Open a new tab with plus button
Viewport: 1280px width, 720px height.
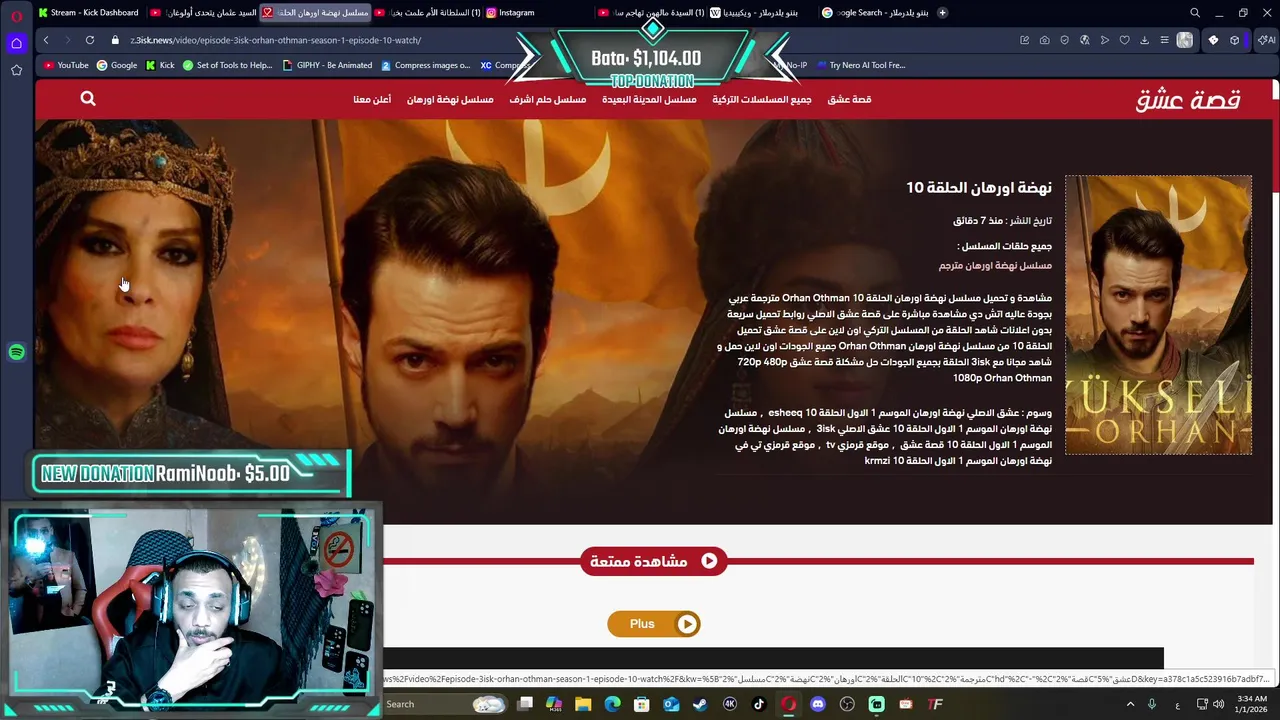pyautogui.click(x=943, y=13)
